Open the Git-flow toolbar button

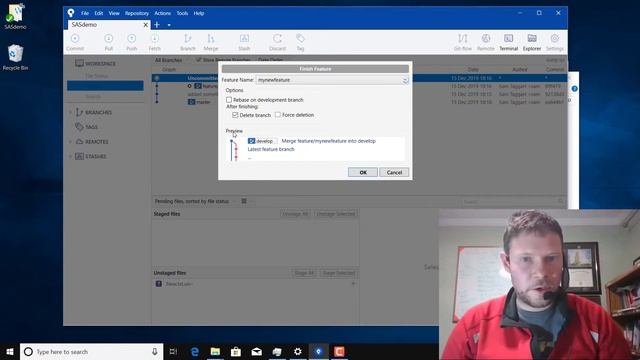tap(462, 42)
